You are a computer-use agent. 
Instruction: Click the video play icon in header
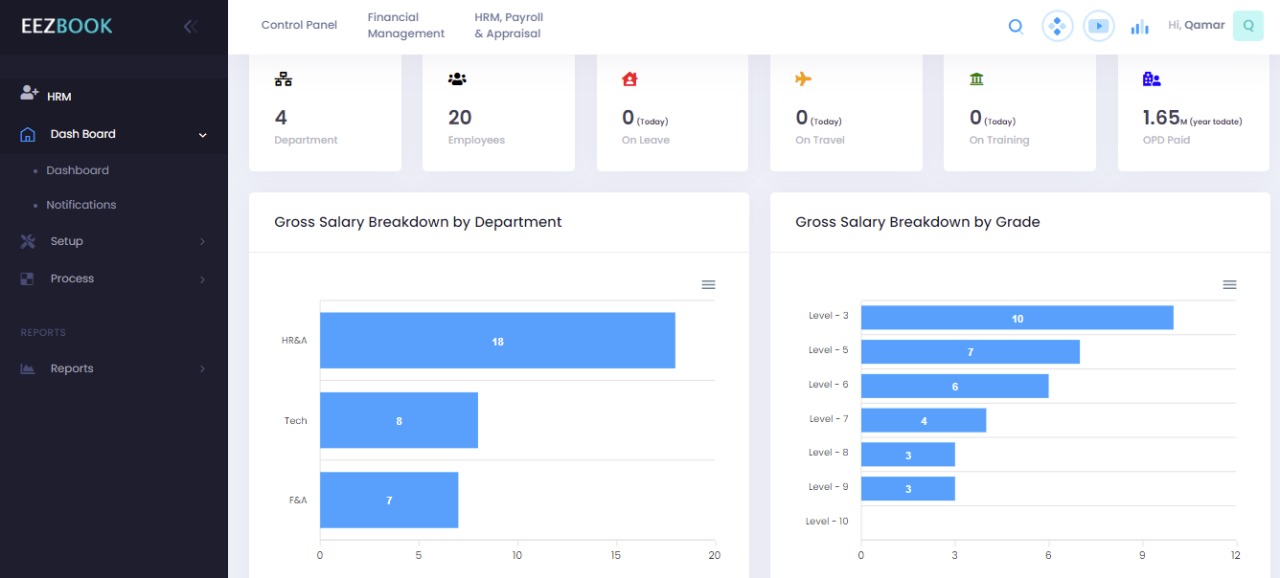(x=1099, y=26)
